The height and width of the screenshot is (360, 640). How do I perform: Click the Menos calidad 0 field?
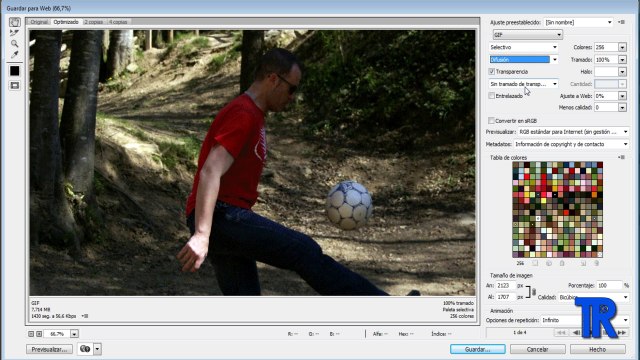606,108
